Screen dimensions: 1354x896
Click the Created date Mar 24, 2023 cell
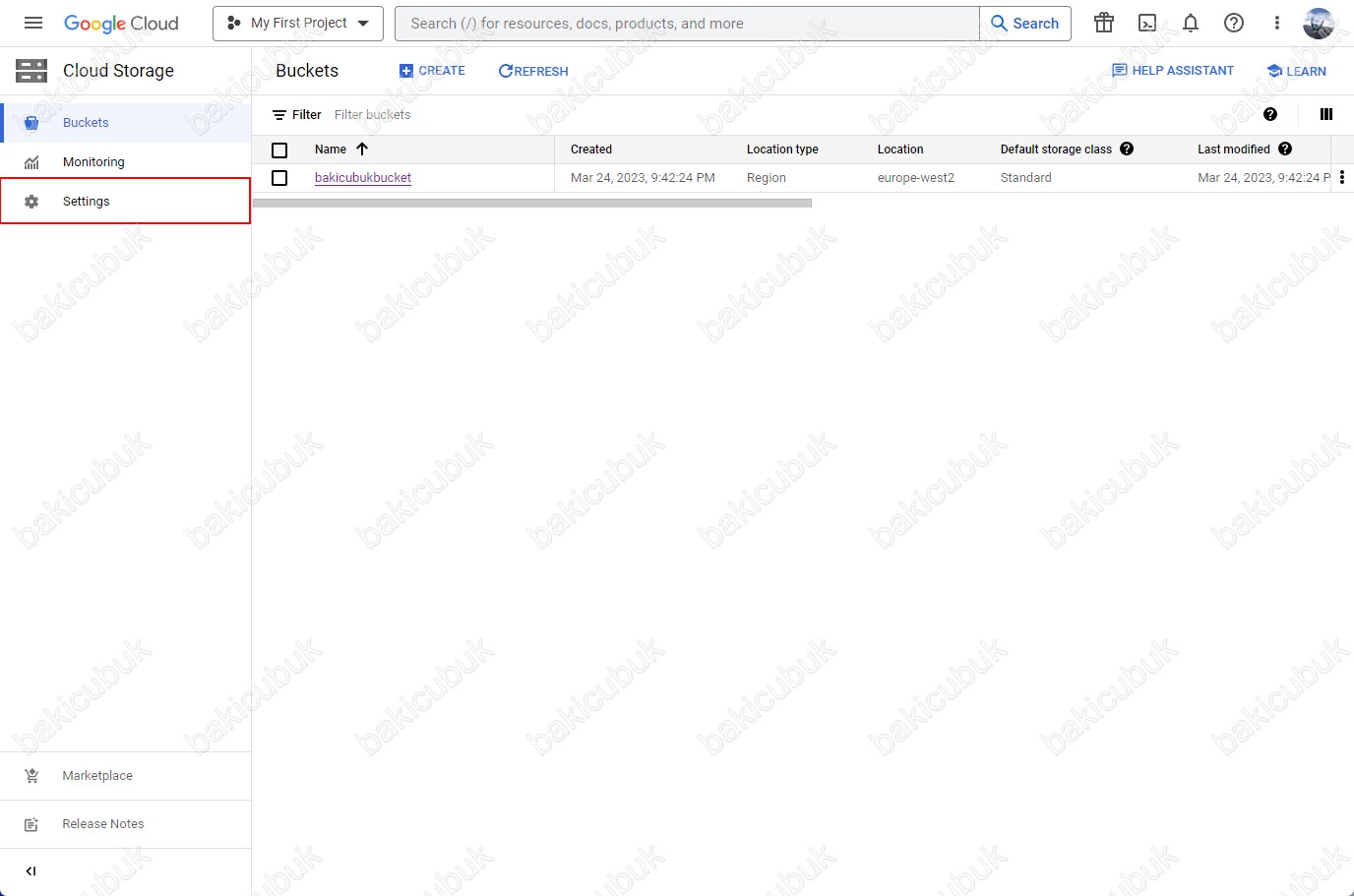point(643,178)
